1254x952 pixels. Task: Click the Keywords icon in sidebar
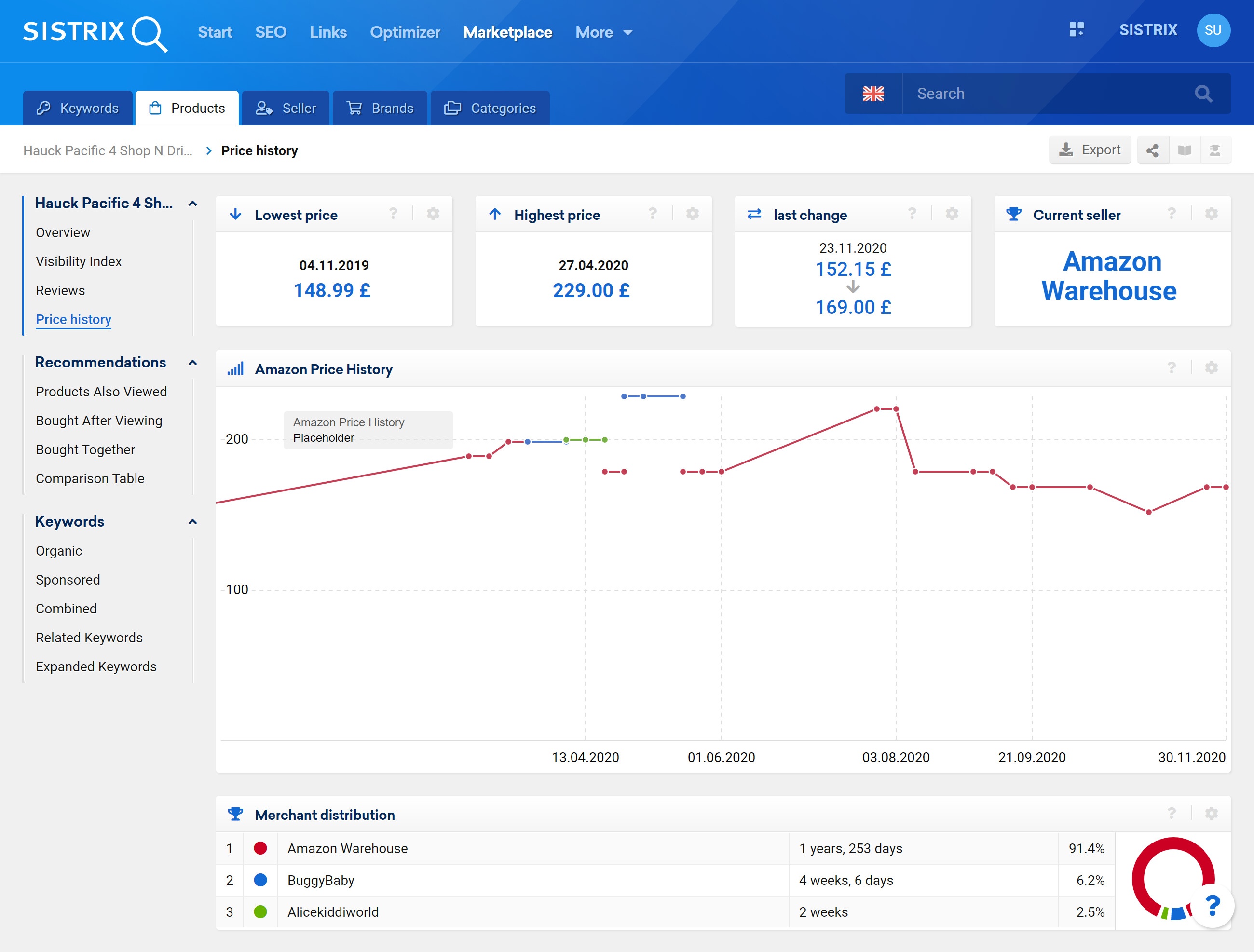click(193, 521)
